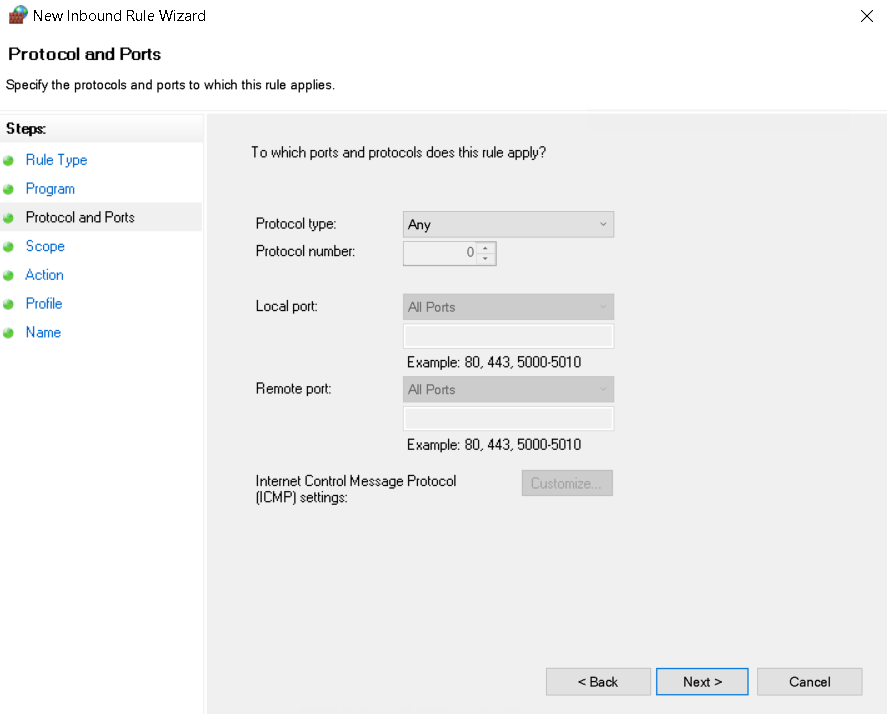Click the green bullet beside Program
Image resolution: width=887 pixels, height=714 pixels.
(9, 189)
